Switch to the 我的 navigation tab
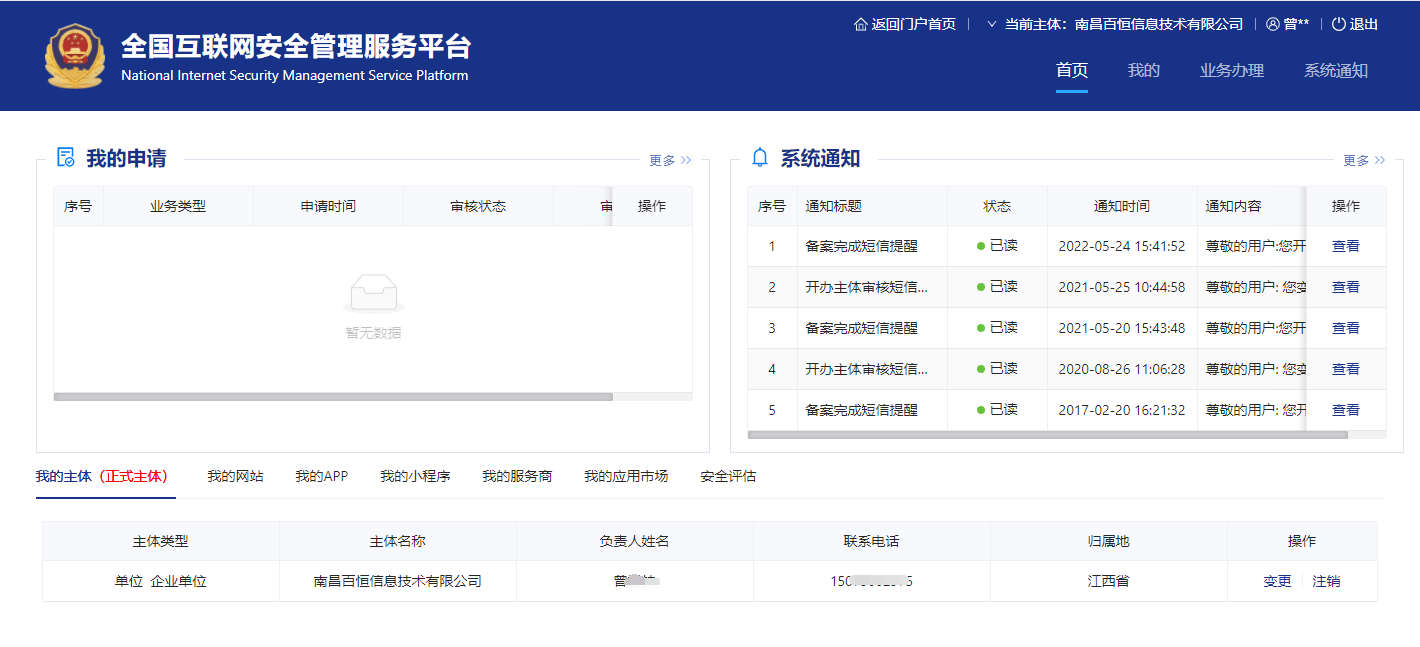Viewport: 1420px width, 647px height. click(x=1143, y=70)
